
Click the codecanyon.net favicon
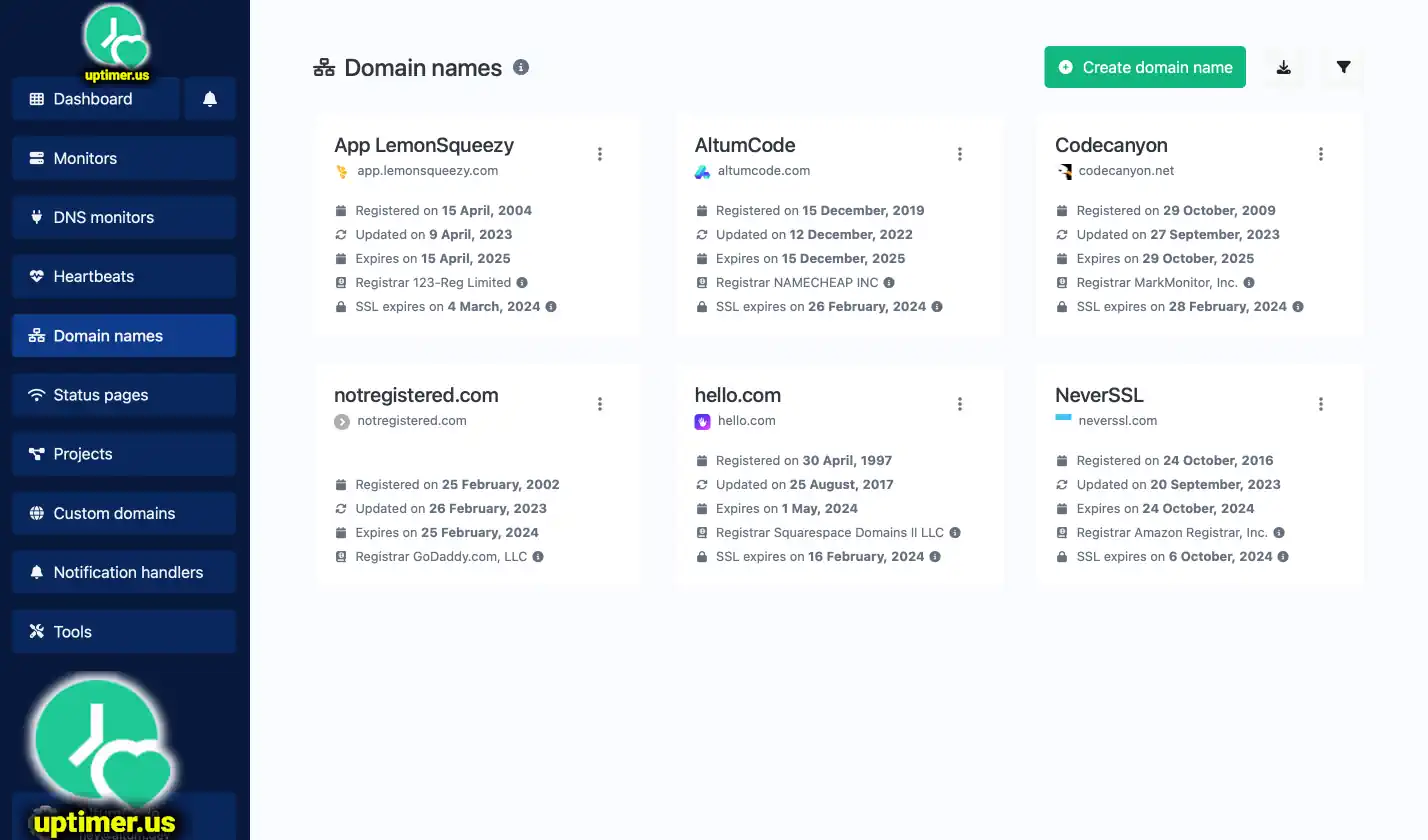point(1063,171)
